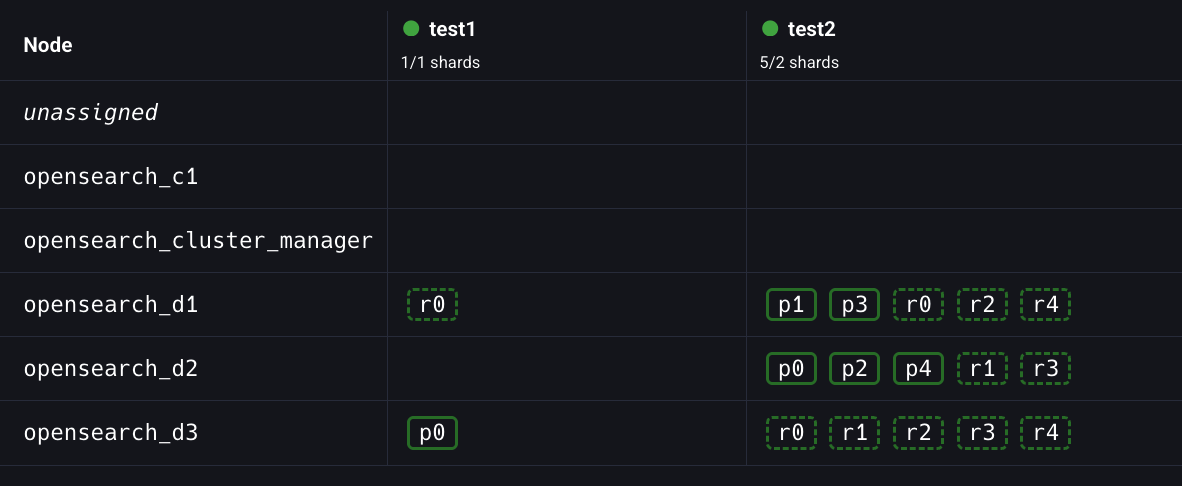The image size is (1182, 486).
Task: Click the r0 replica shard of test1 on opensearch_d1
Action: click(x=432, y=305)
